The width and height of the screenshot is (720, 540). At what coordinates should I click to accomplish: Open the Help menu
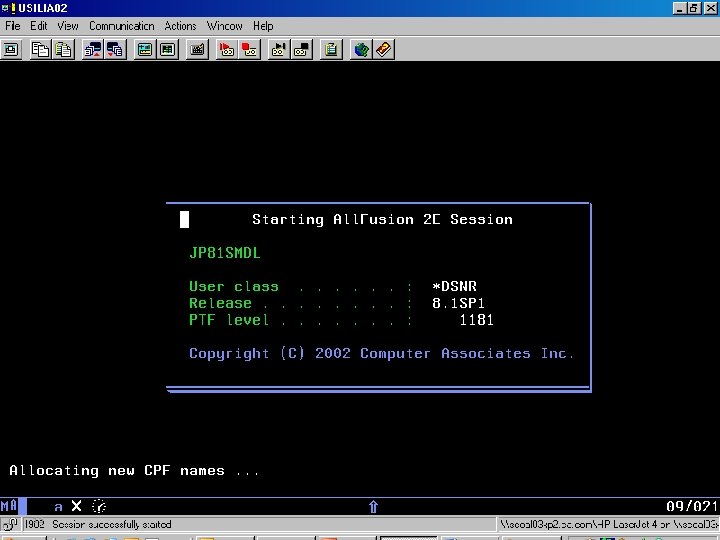click(263, 26)
